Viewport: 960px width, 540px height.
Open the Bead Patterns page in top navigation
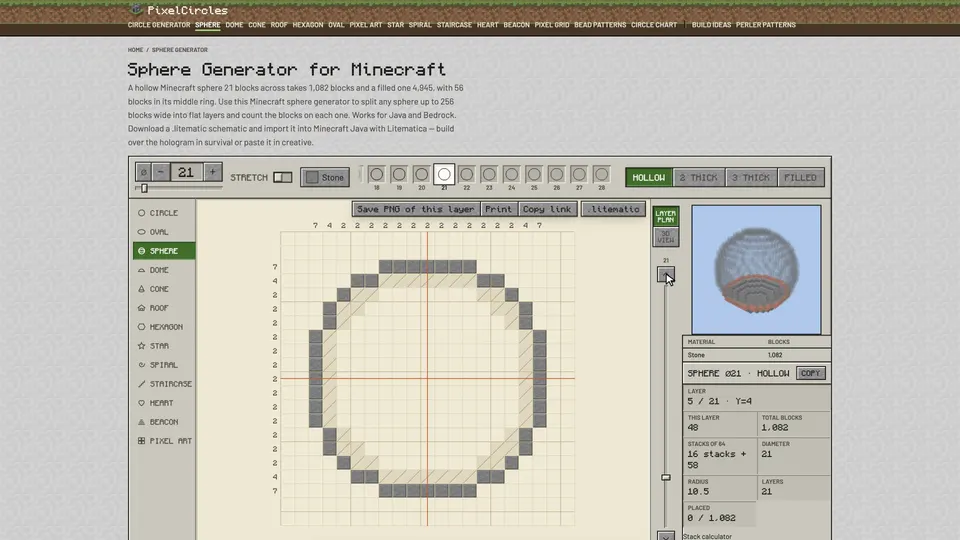coord(600,25)
